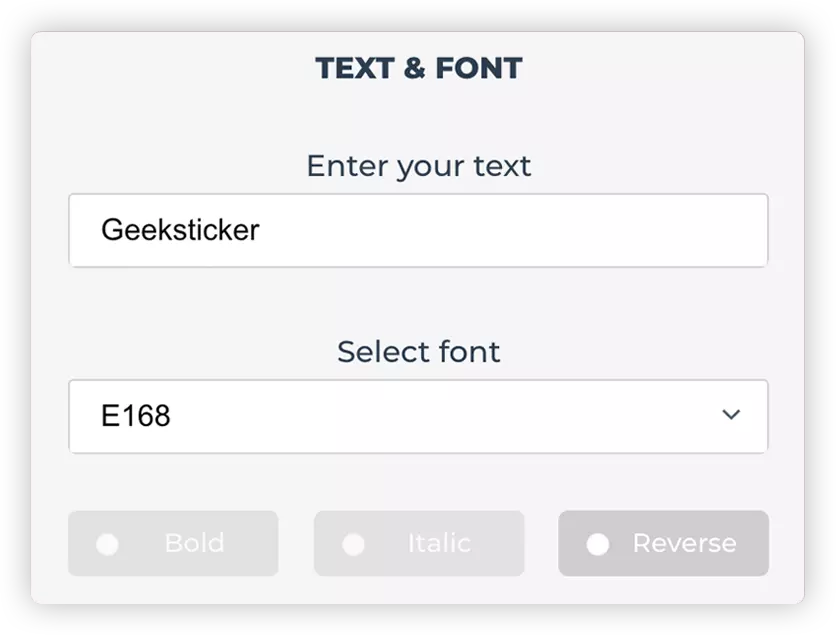Viewport: 836px width, 635px height.
Task: Click the TEXT & FONT heading
Action: click(x=418, y=68)
